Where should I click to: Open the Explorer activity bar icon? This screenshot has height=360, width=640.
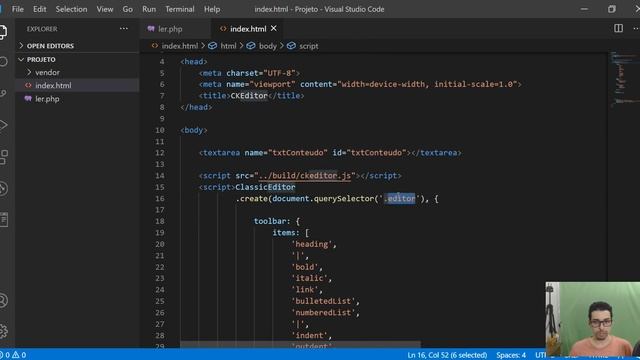pyautogui.click(x=3, y=31)
